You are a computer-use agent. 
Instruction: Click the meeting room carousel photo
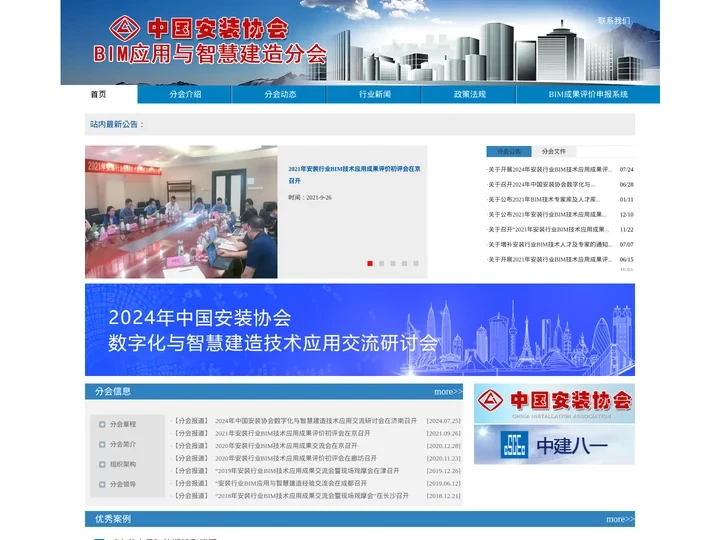[x=181, y=212]
